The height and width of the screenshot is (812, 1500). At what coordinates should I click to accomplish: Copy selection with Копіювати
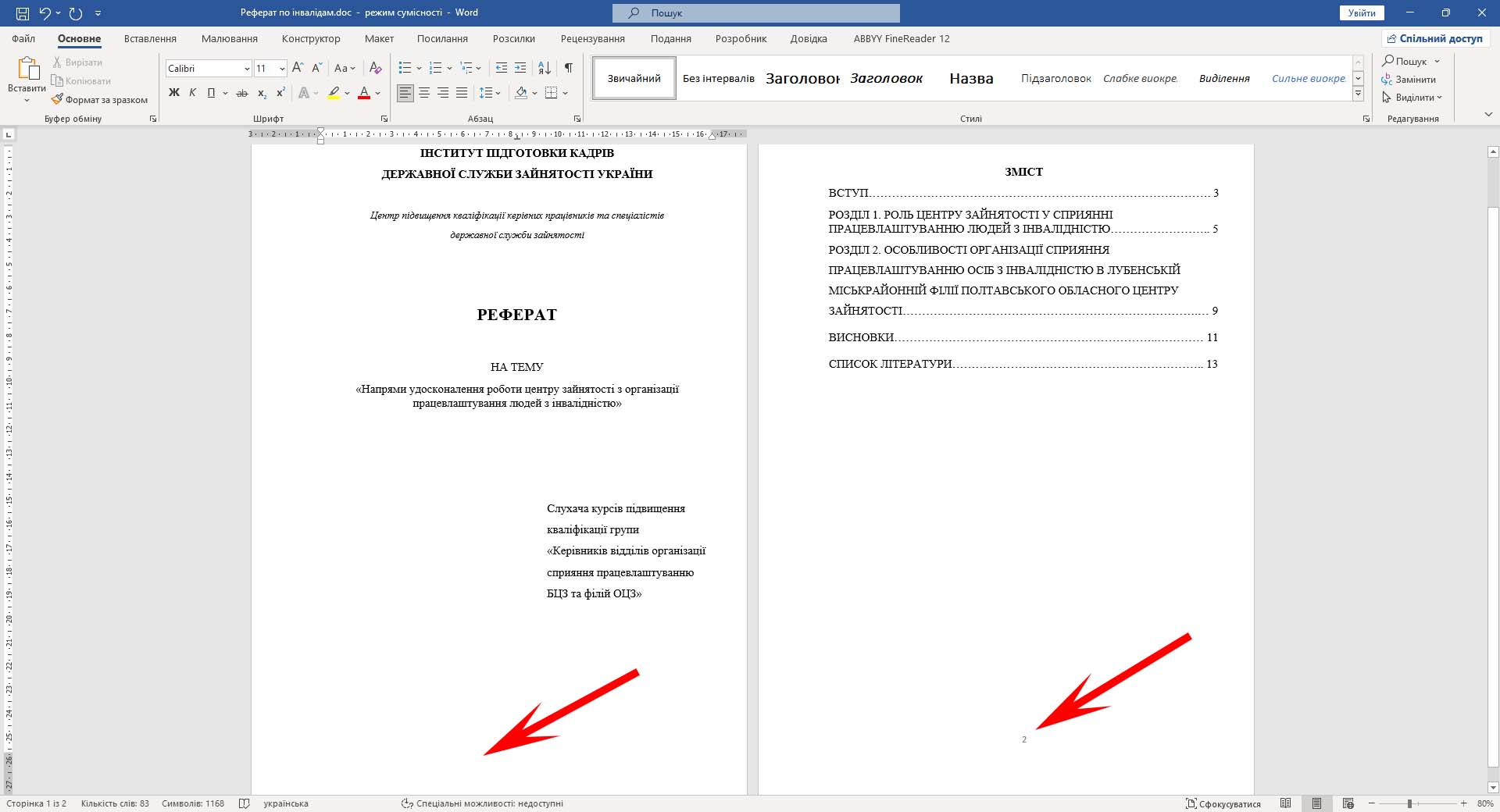click(x=81, y=81)
